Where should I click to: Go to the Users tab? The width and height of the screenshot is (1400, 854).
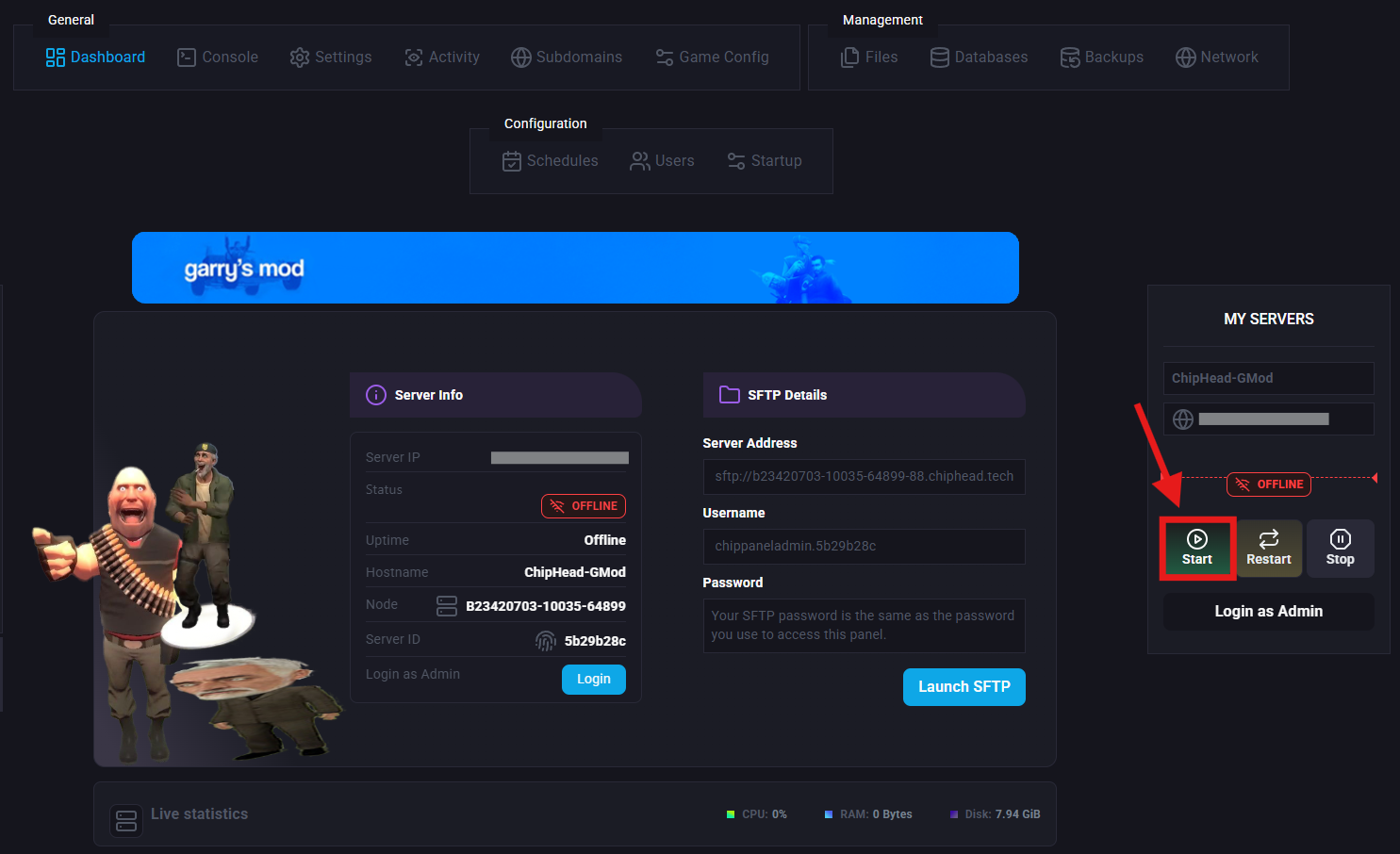click(x=662, y=161)
